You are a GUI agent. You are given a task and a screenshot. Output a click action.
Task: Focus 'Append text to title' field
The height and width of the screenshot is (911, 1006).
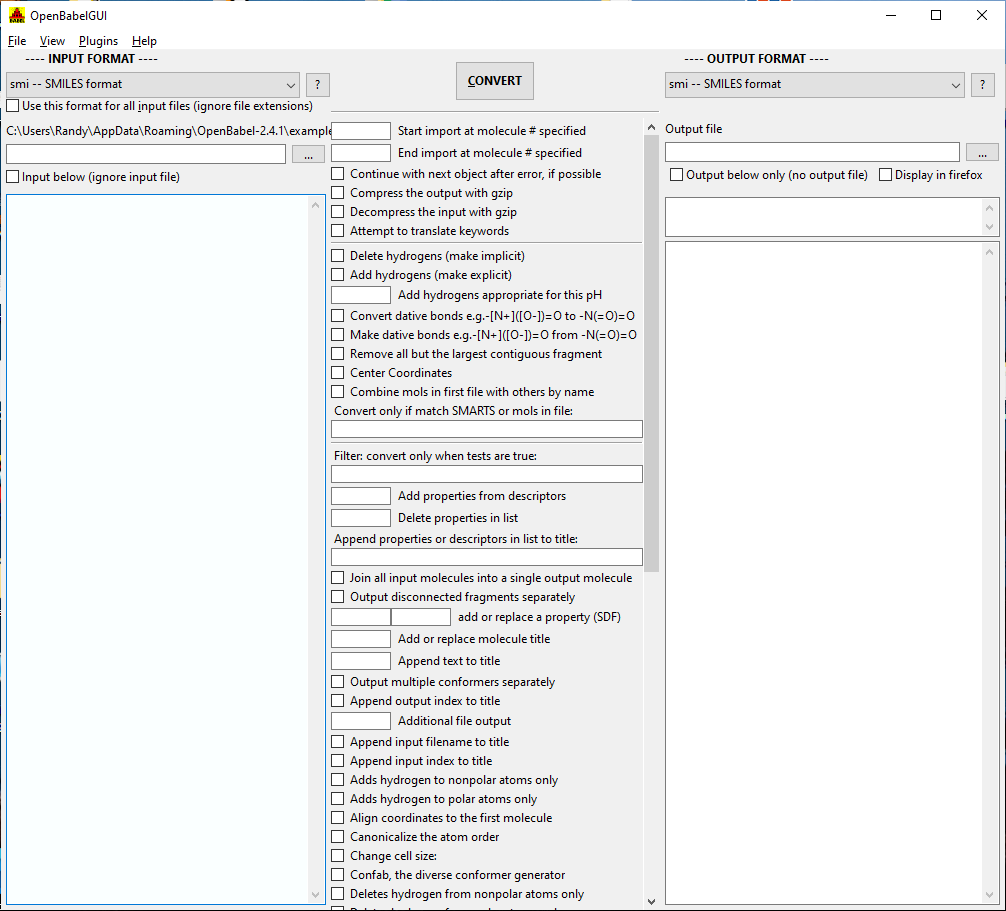click(x=361, y=661)
